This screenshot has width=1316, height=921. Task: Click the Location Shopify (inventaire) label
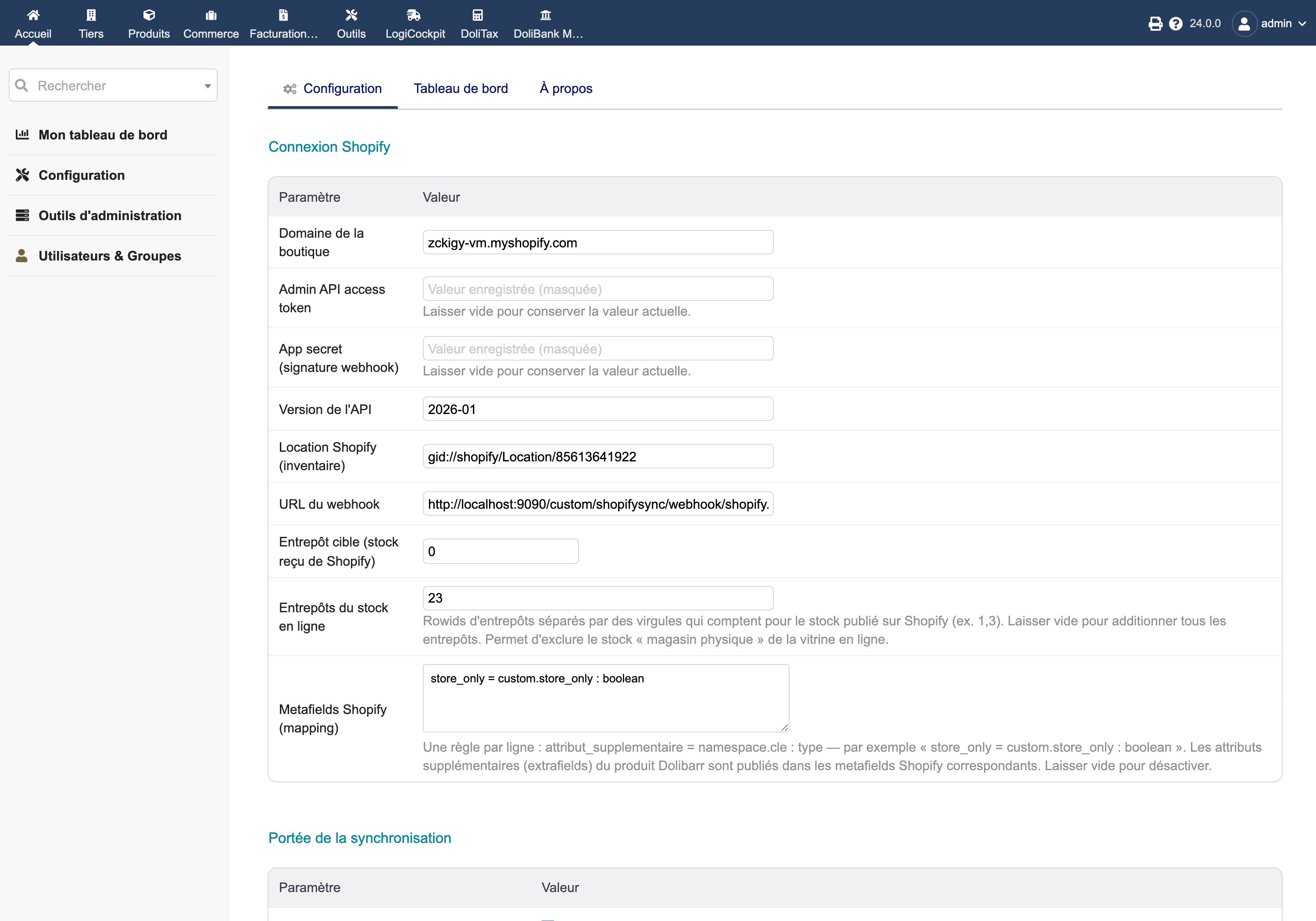328,456
